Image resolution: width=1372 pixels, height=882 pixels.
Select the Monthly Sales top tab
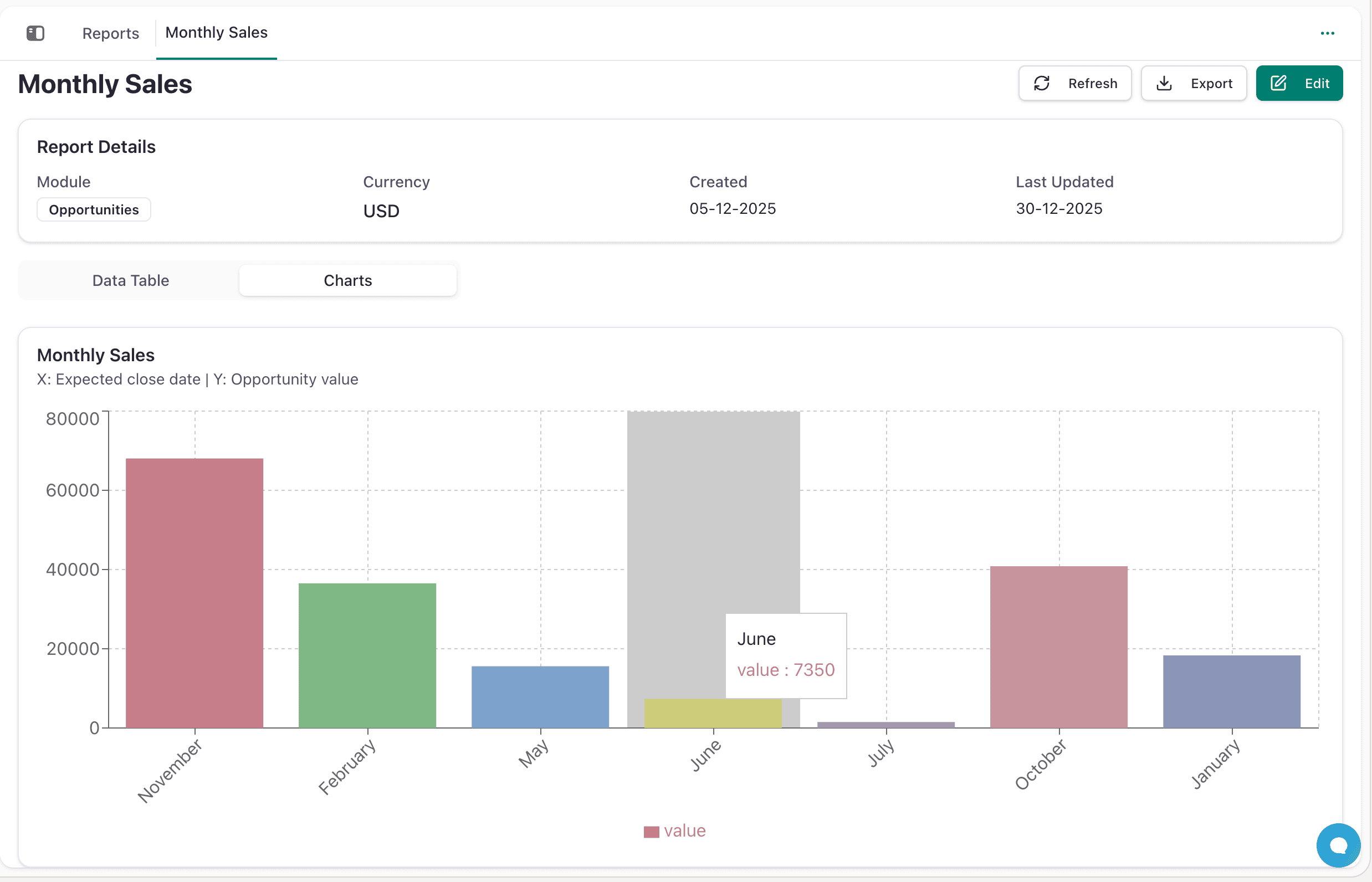(217, 33)
